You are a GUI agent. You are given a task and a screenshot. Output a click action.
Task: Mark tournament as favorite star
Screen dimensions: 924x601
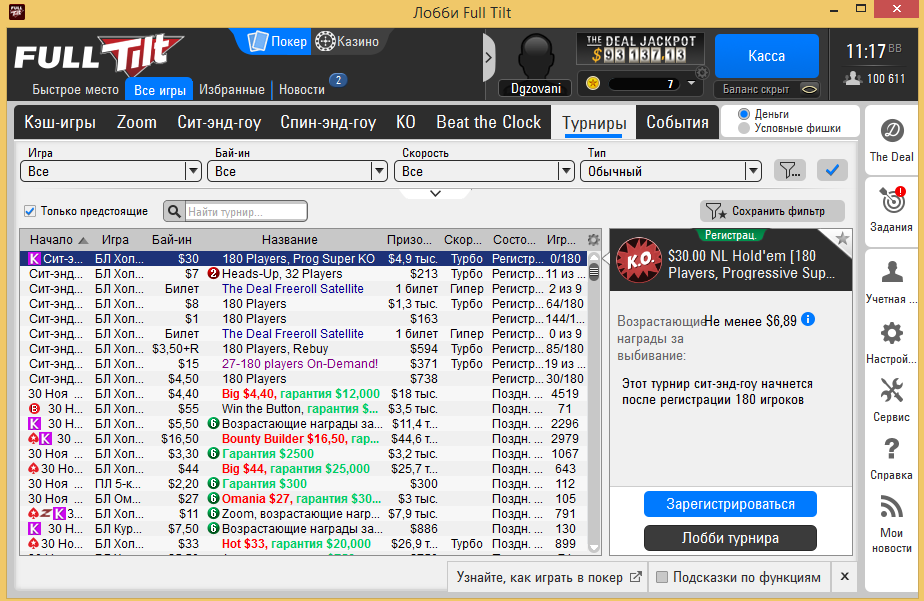(842, 239)
